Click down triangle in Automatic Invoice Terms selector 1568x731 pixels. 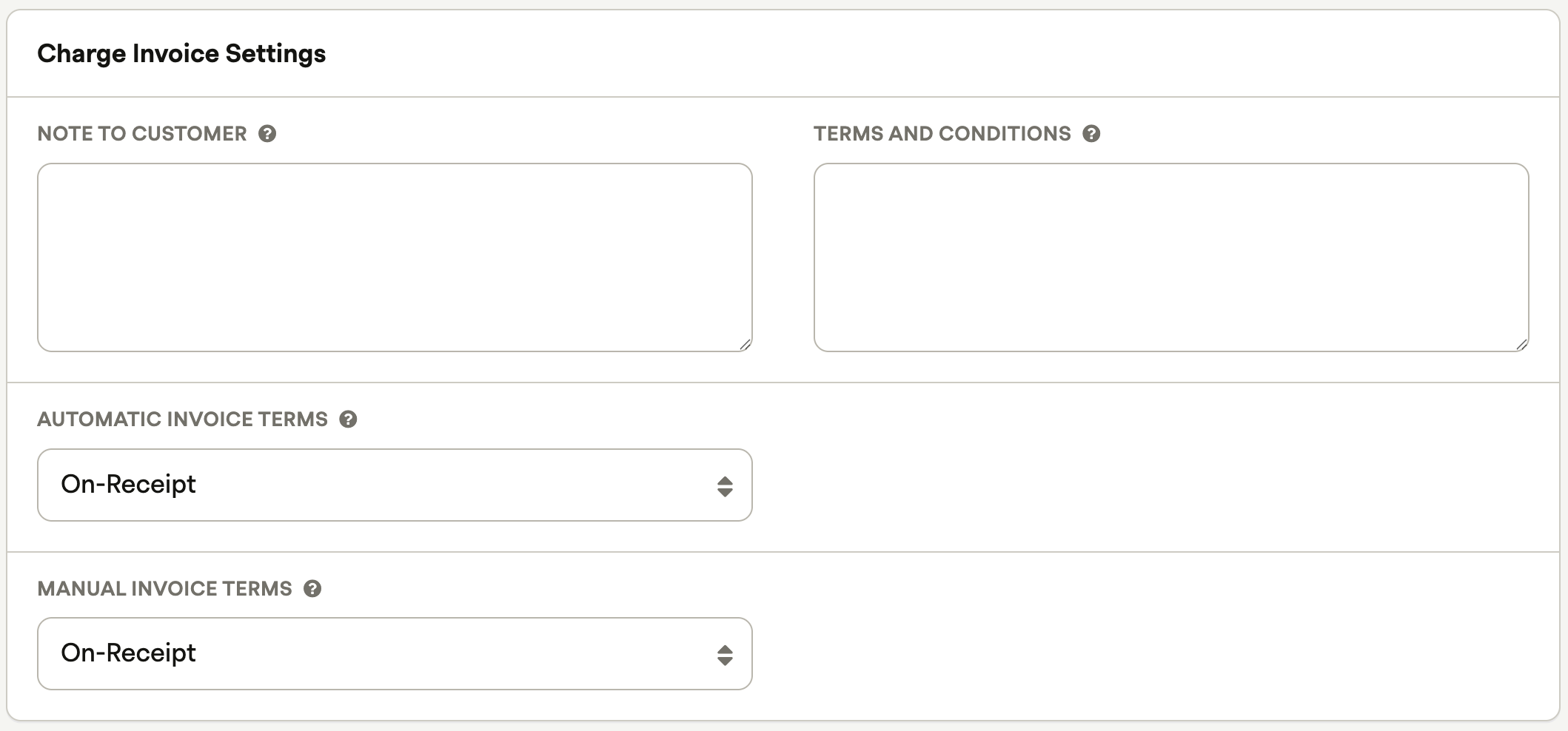(725, 492)
